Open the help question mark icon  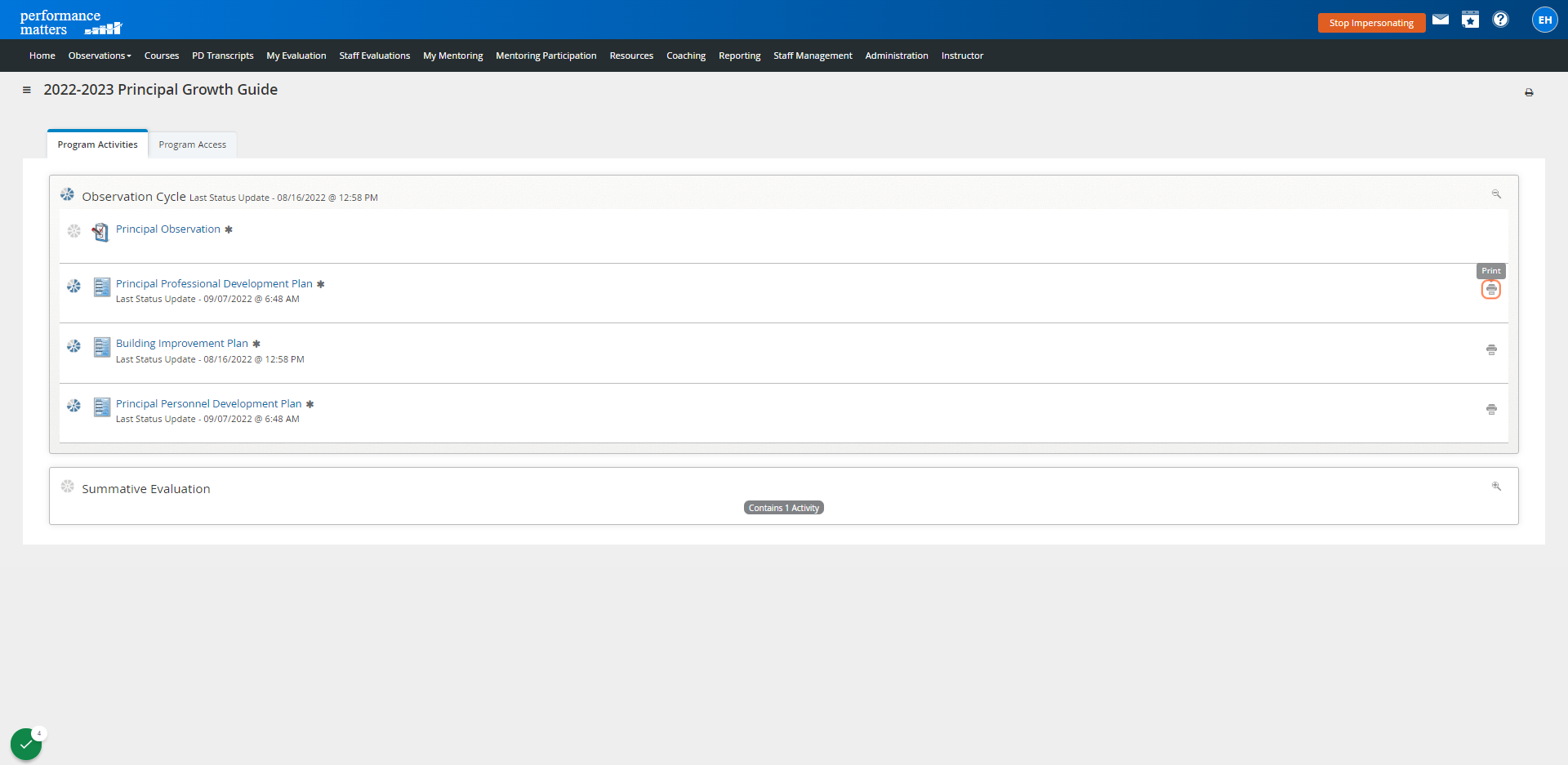[1500, 20]
